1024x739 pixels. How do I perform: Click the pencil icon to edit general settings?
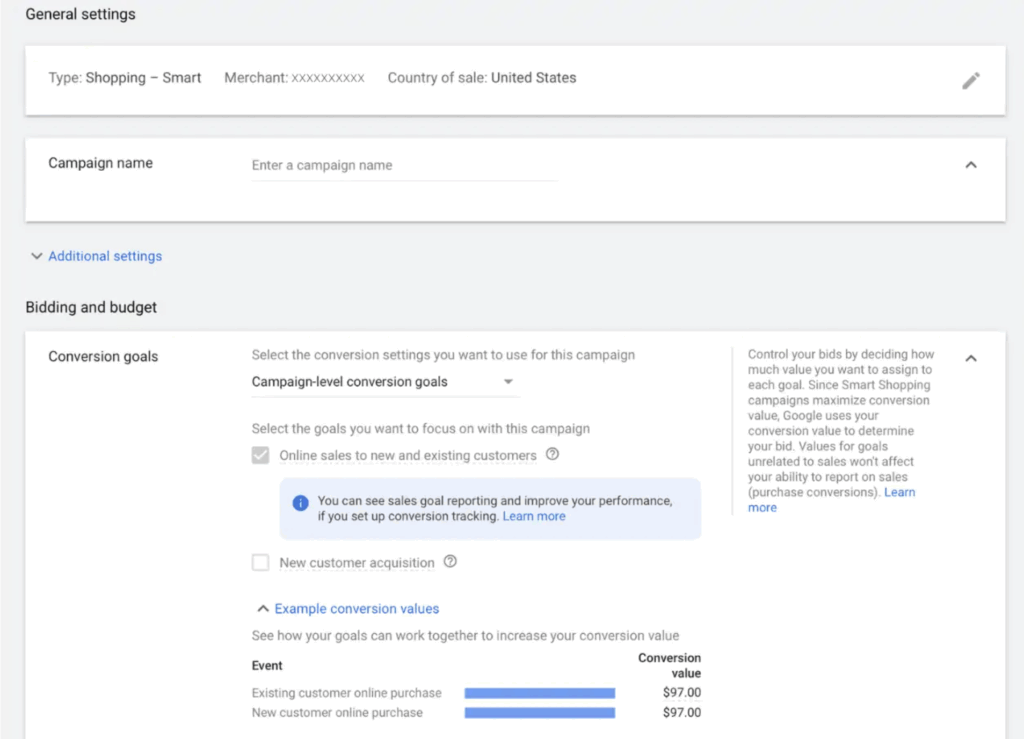click(x=970, y=81)
